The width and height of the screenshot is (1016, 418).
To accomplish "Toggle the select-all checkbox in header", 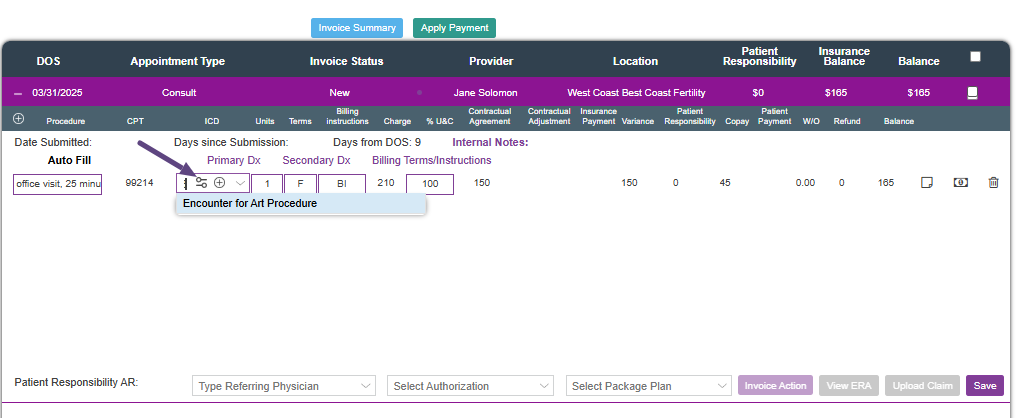I will pos(975,57).
